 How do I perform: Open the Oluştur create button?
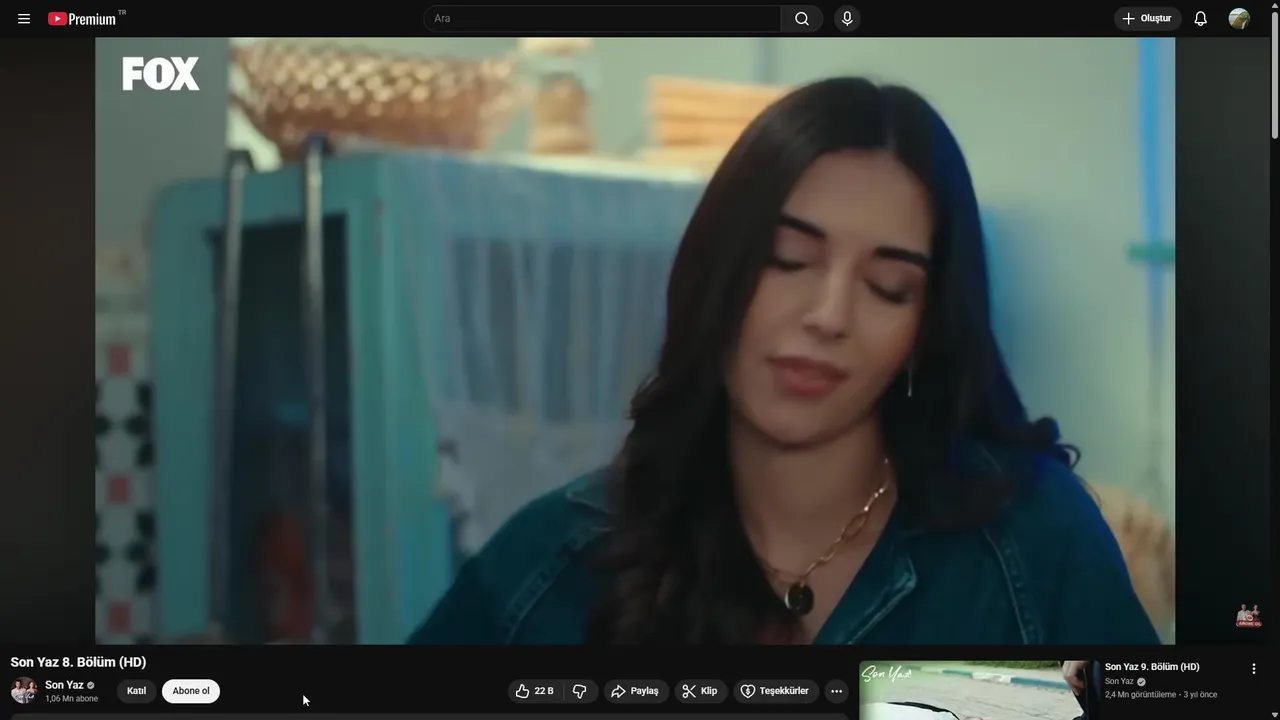1147,19
